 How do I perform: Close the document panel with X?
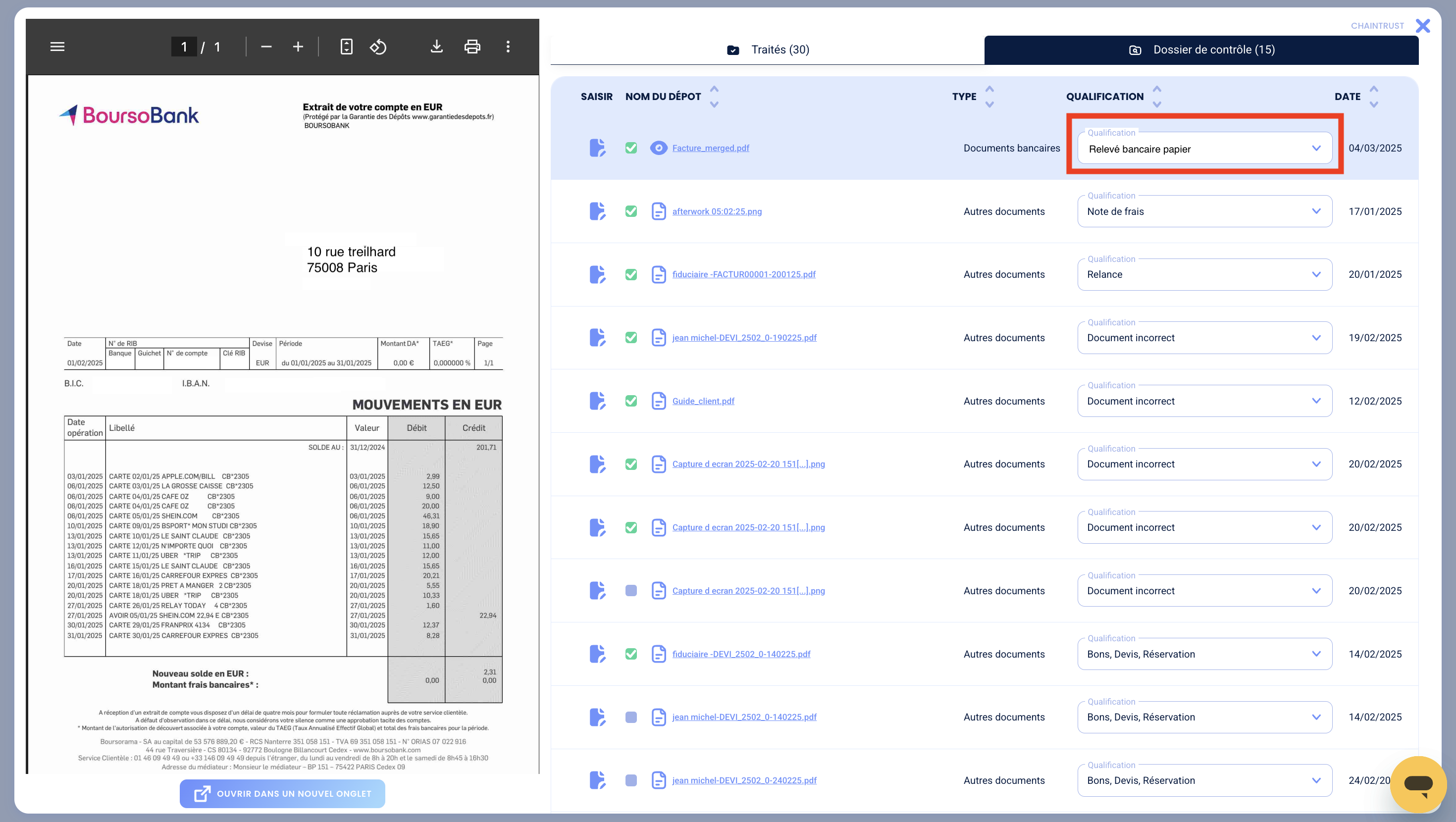pyautogui.click(x=1423, y=25)
